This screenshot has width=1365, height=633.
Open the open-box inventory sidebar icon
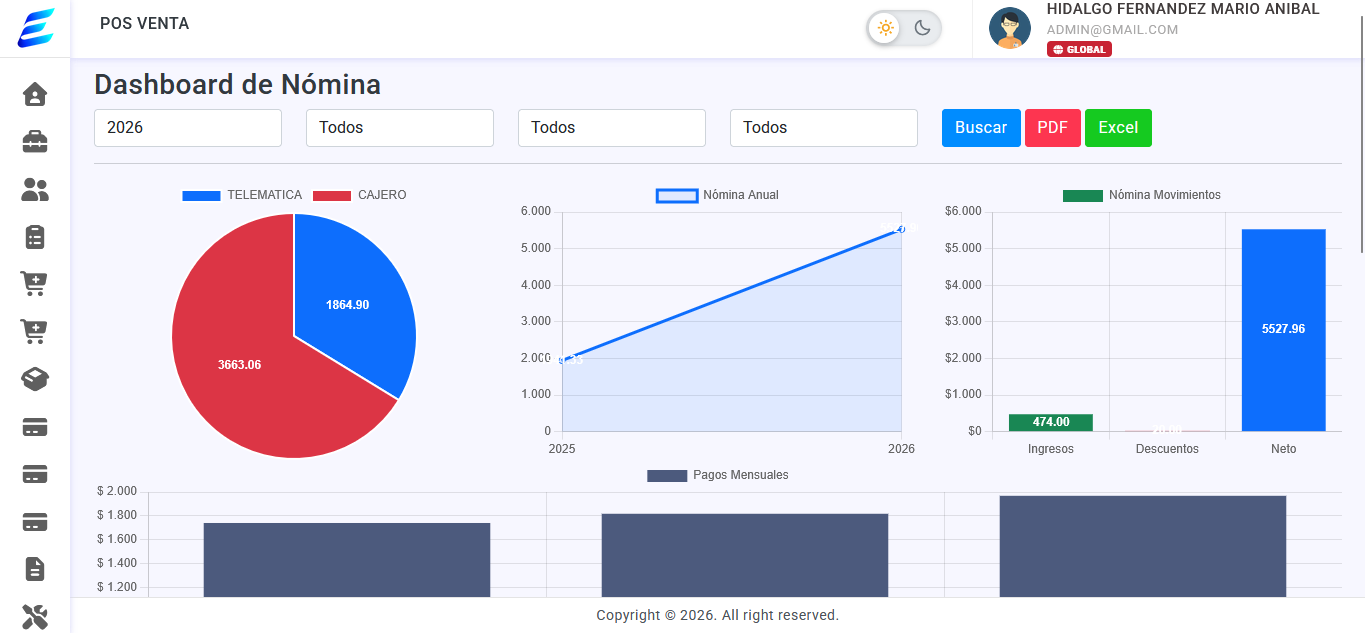coord(35,379)
